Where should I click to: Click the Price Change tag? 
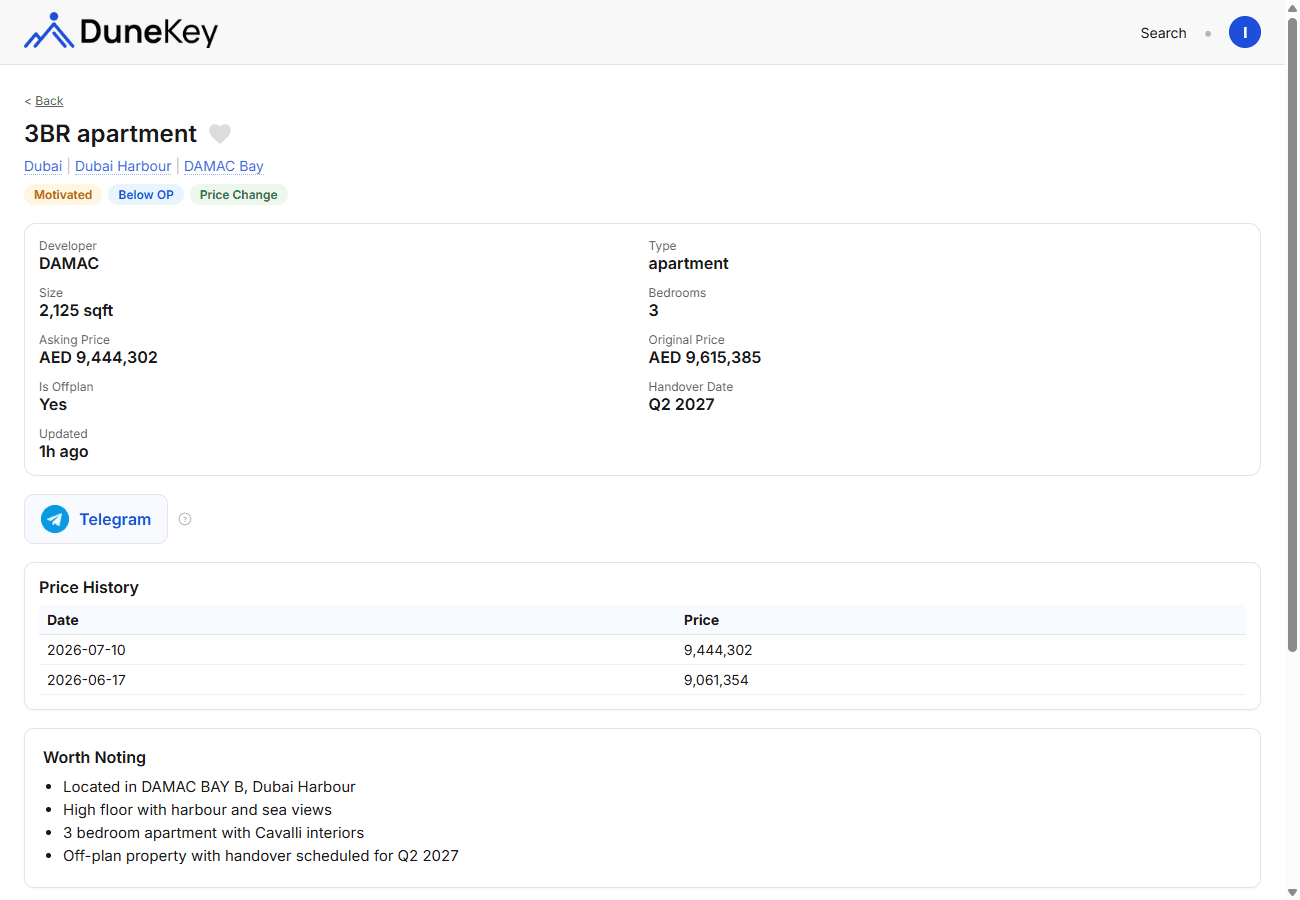pos(239,195)
